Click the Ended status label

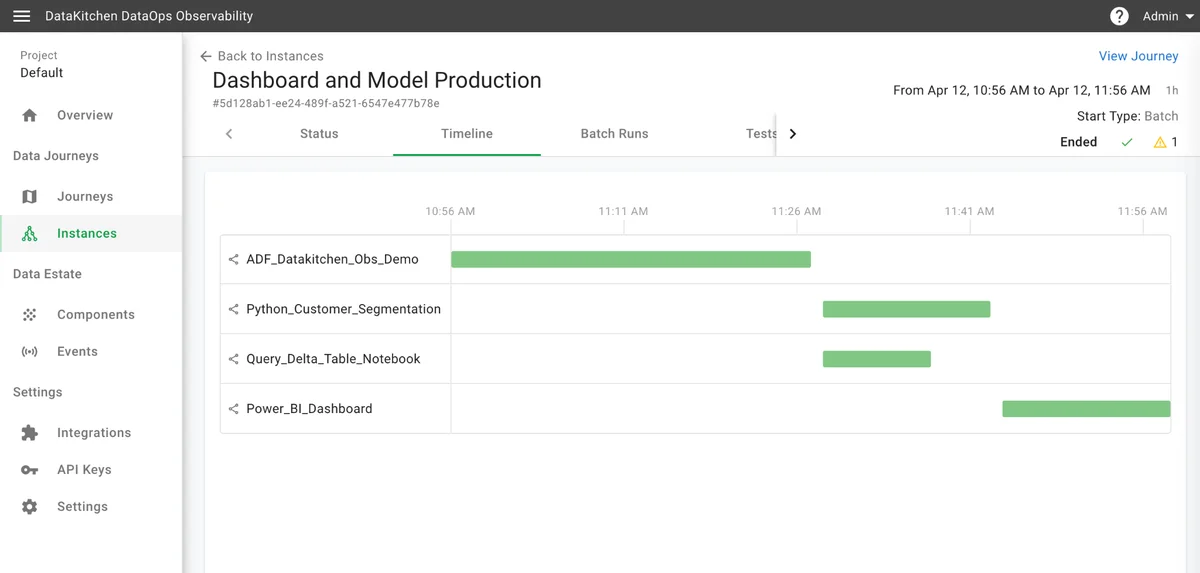1078,142
